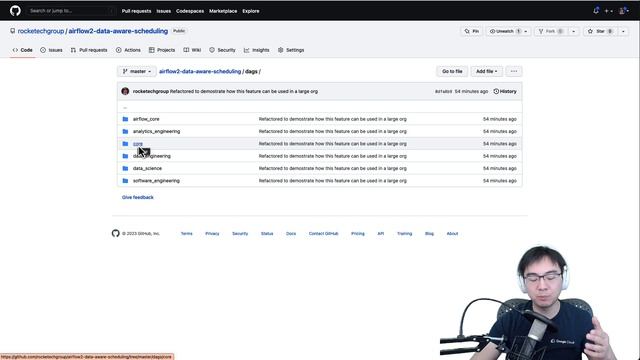Open the repository Security tab

(222, 50)
